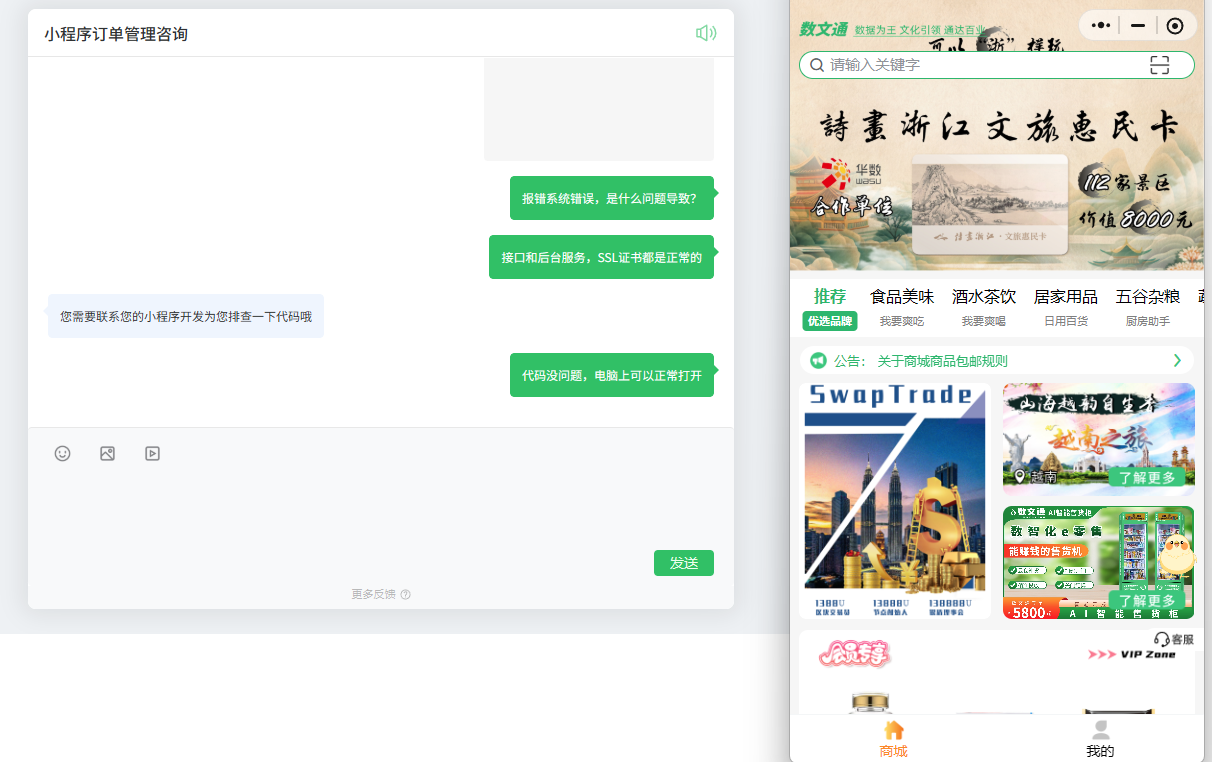
Task: Click 了解更多 on the 越南之旅 card
Action: pos(1147,477)
